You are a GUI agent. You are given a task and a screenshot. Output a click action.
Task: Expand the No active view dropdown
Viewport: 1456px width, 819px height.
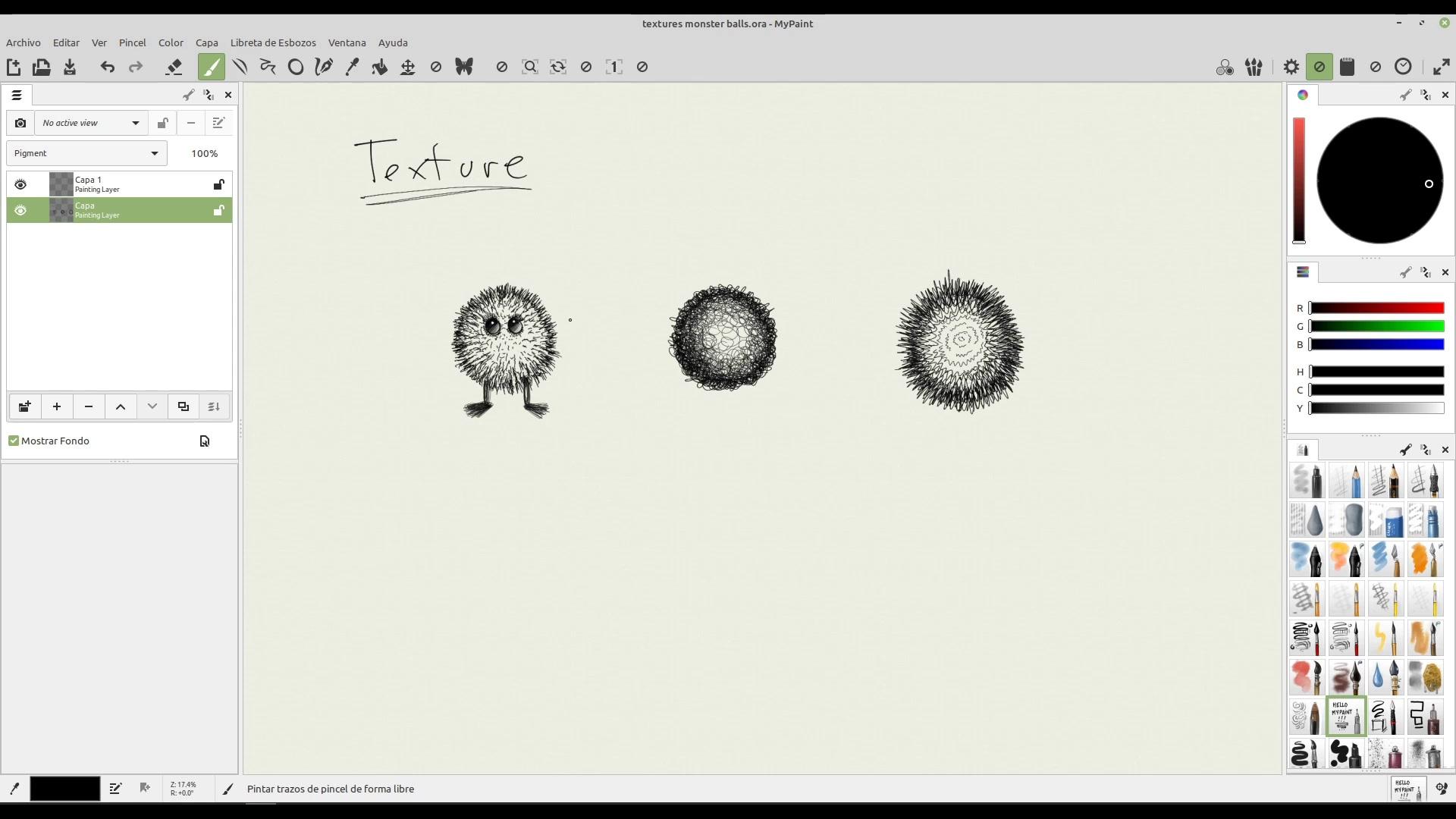click(x=91, y=123)
